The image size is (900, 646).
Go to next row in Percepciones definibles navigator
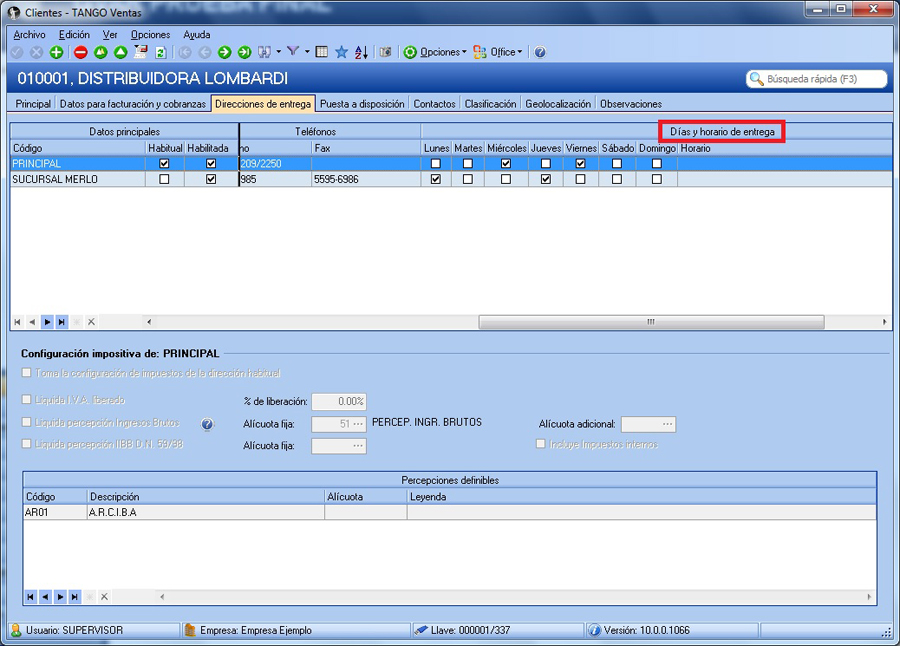pos(60,597)
